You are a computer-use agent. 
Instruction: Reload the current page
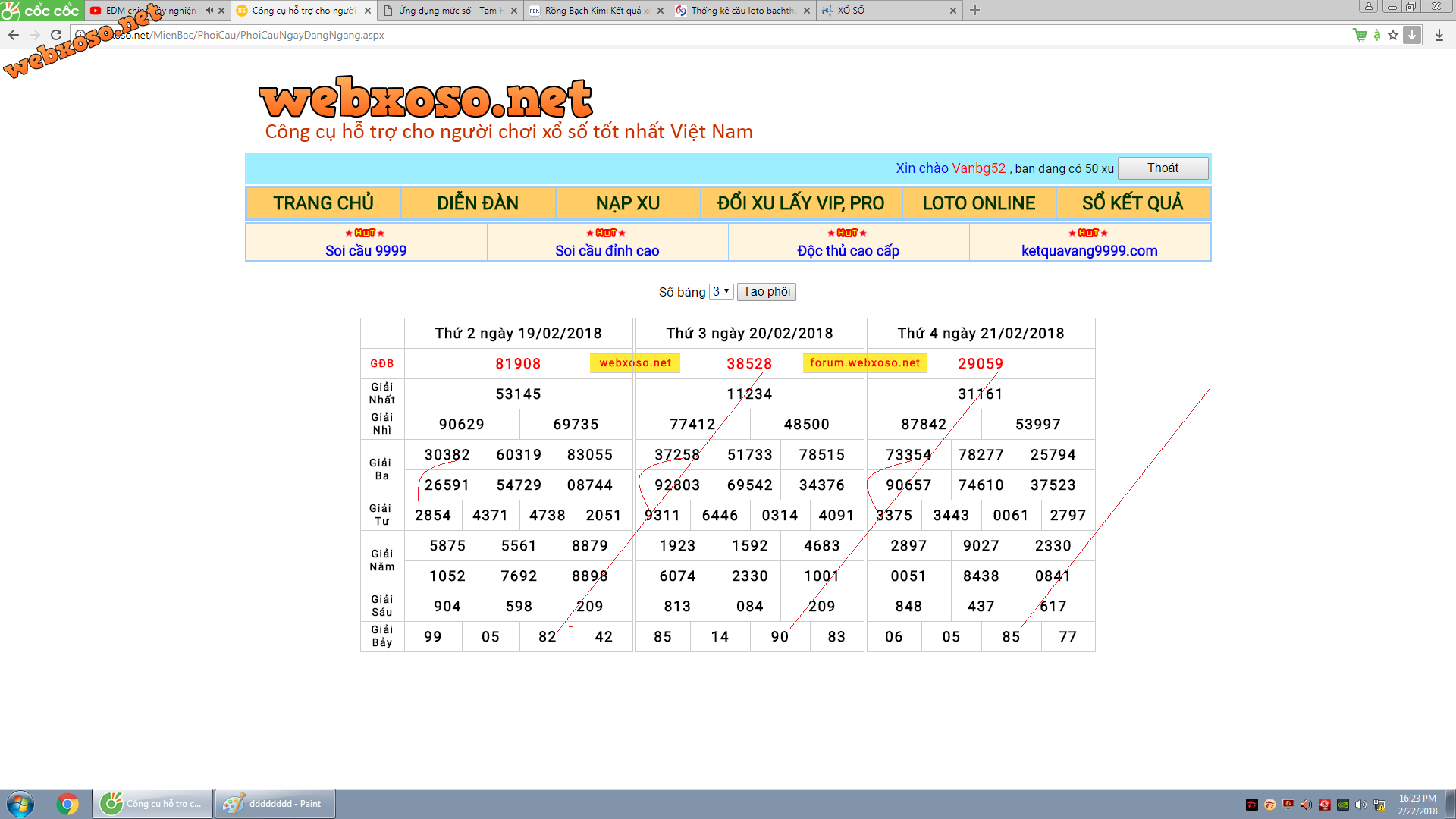[x=56, y=35]
